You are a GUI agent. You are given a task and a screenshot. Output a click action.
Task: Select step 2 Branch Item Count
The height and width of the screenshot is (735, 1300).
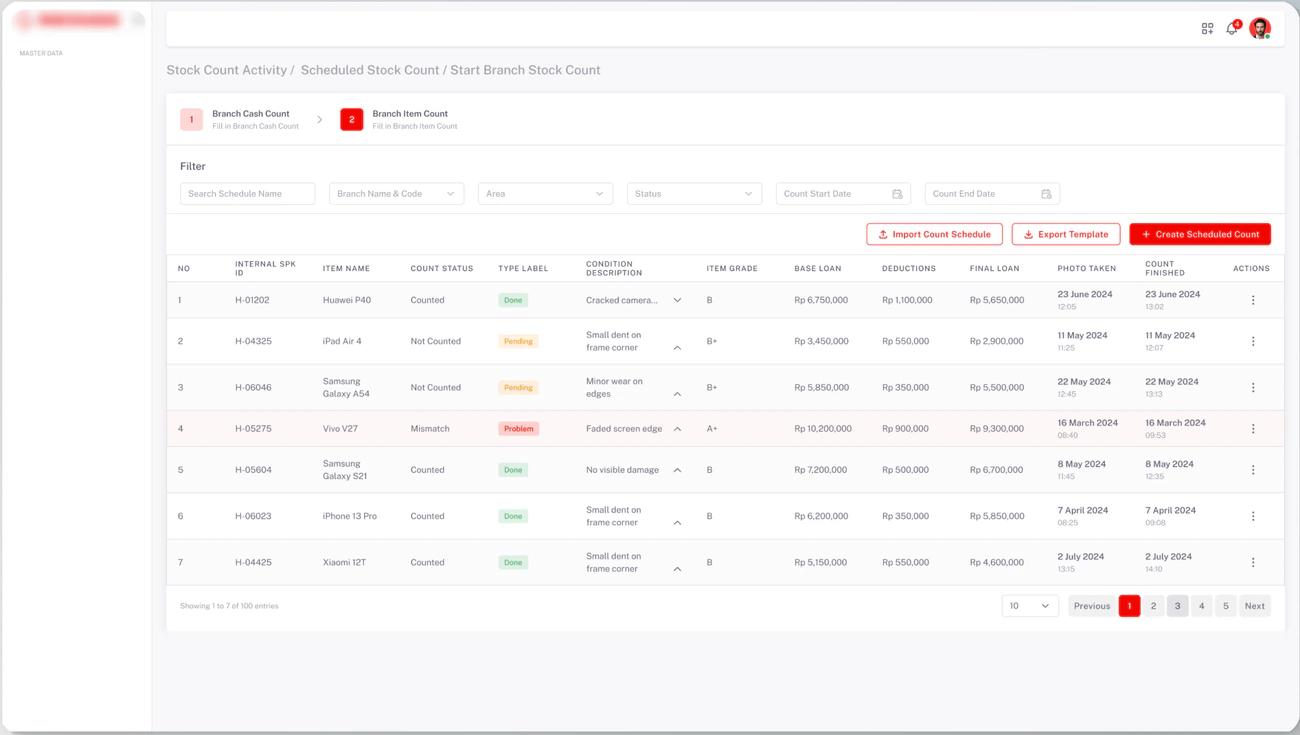click(x=400, y=119)
